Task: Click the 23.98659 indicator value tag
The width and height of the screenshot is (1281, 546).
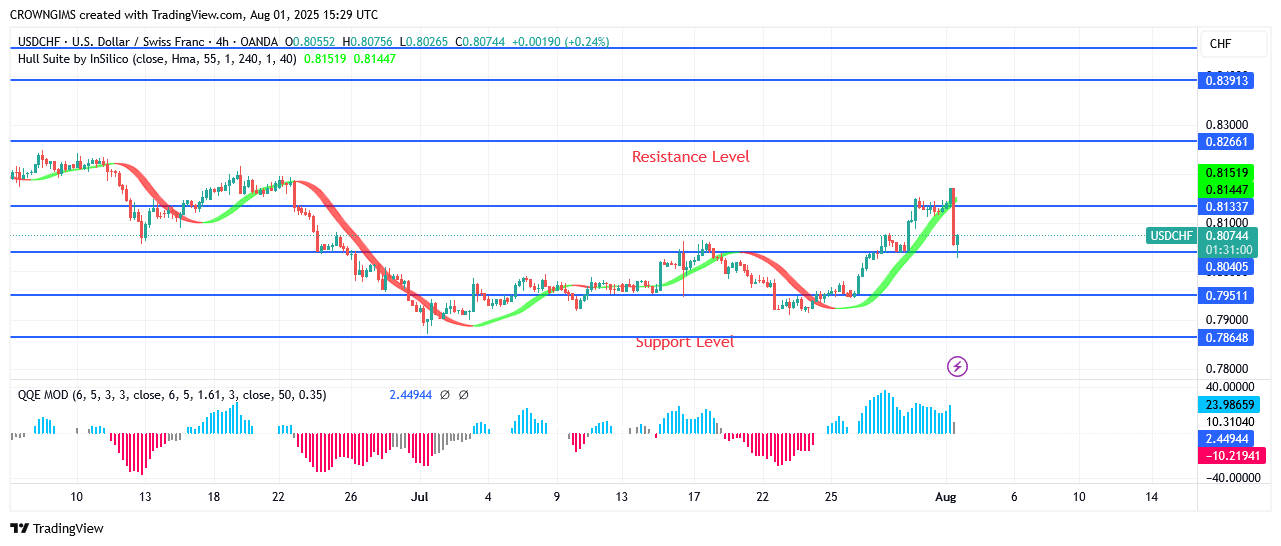Action: point(1227,405)
